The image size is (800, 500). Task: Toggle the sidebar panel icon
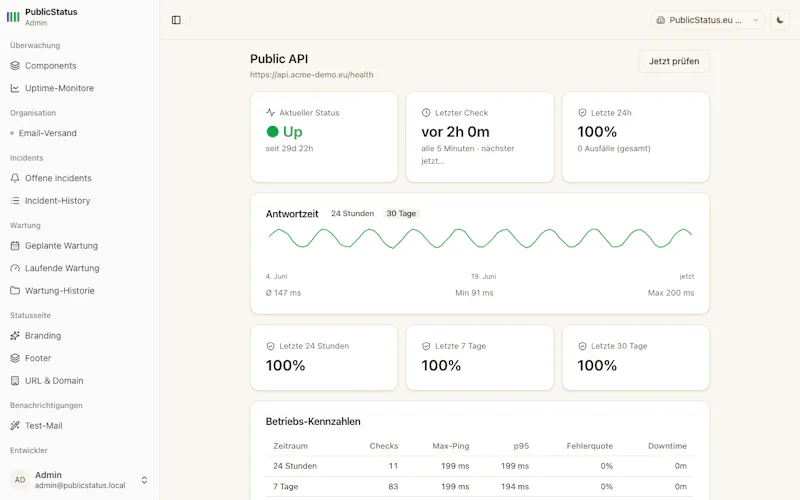tap(176, 20)
